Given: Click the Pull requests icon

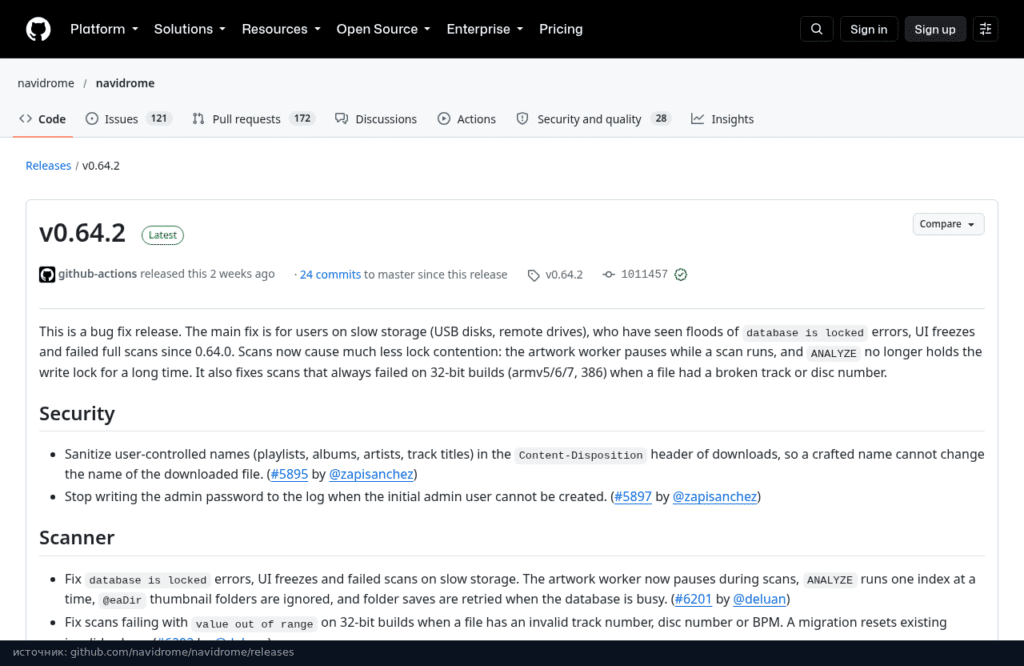Looking at the screenshot, I should click(199, 119).
